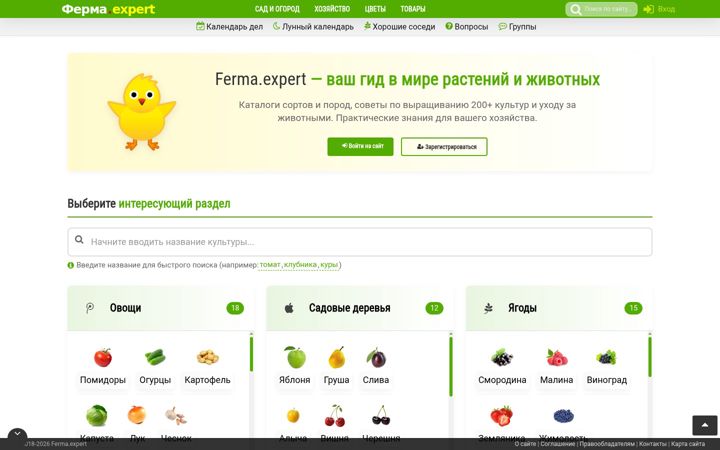Open the Вход login link
This screenshot has height=450, width=720.
pyautogui.click(x=666, y=9)
